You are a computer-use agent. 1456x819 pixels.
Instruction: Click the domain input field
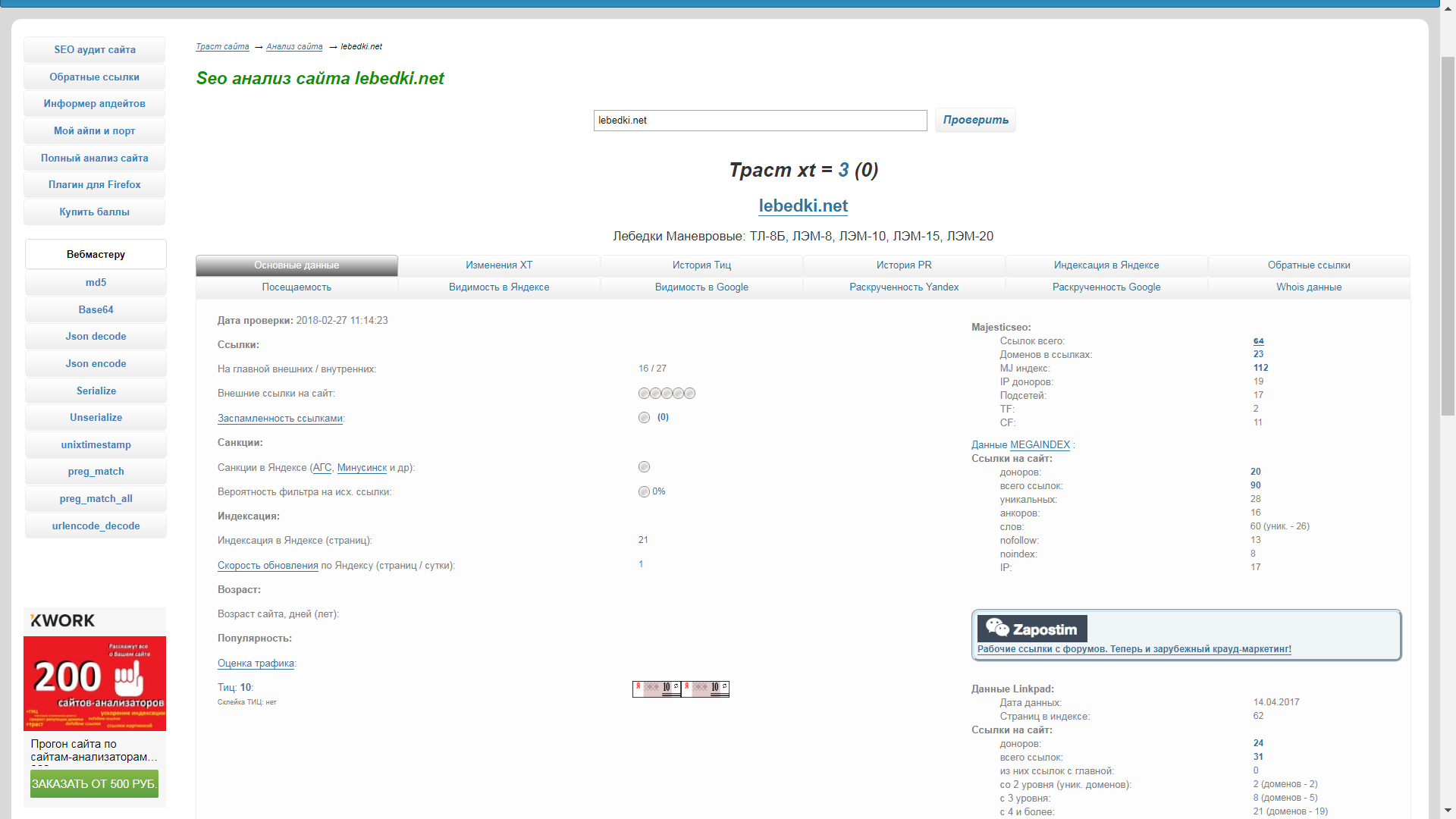point(760,121)
